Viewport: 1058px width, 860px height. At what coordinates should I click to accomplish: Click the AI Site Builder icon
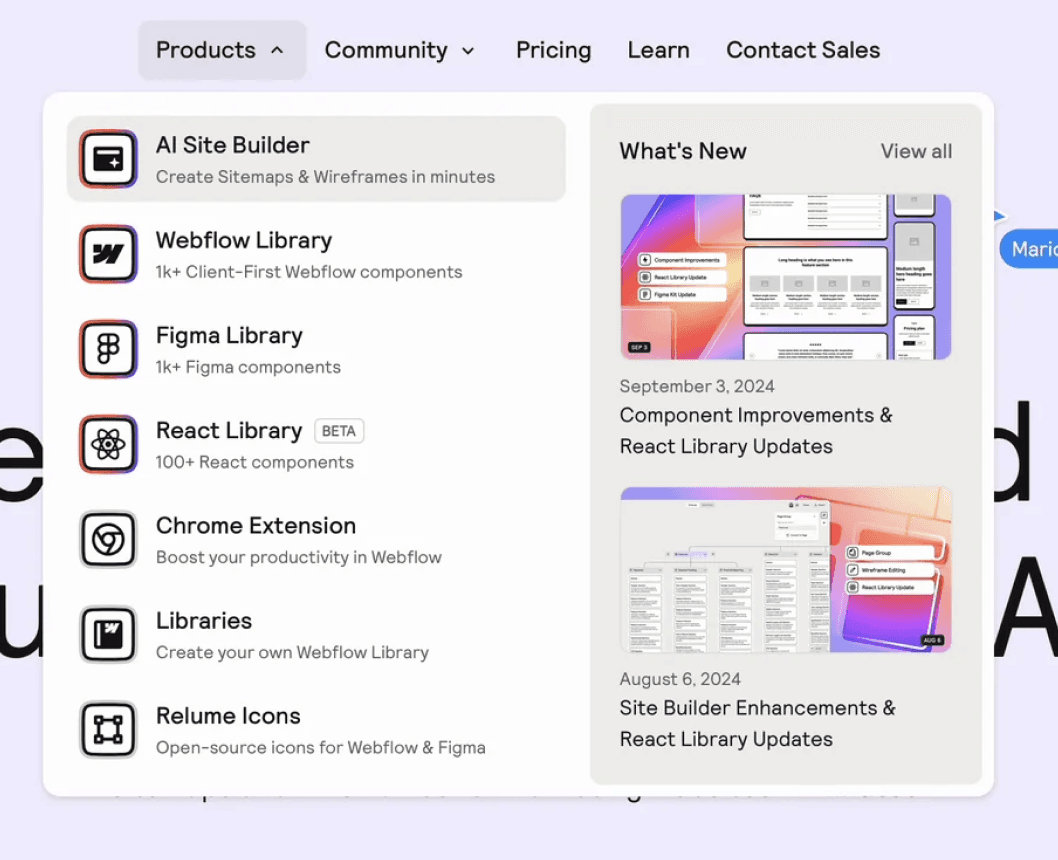108,159
